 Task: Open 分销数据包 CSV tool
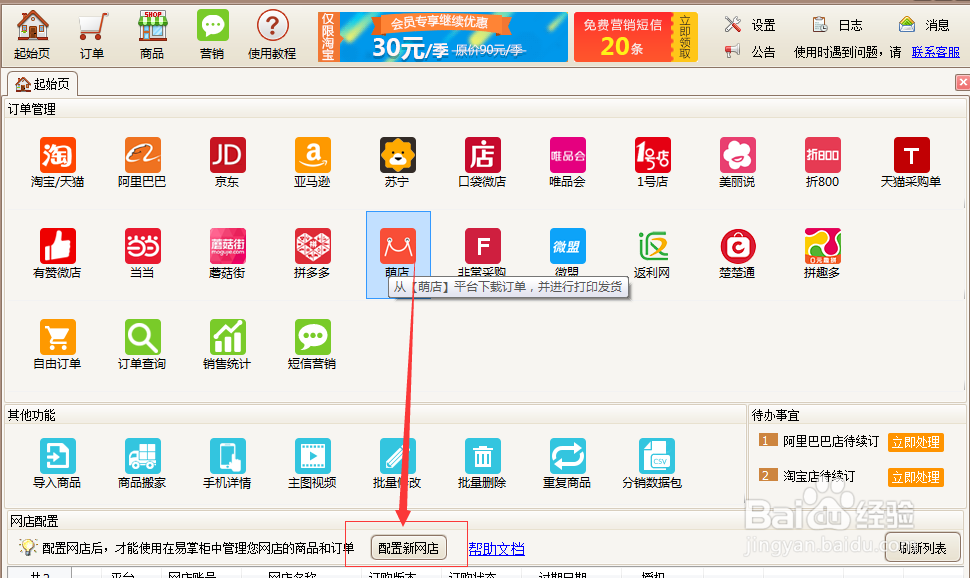(653, 464)
